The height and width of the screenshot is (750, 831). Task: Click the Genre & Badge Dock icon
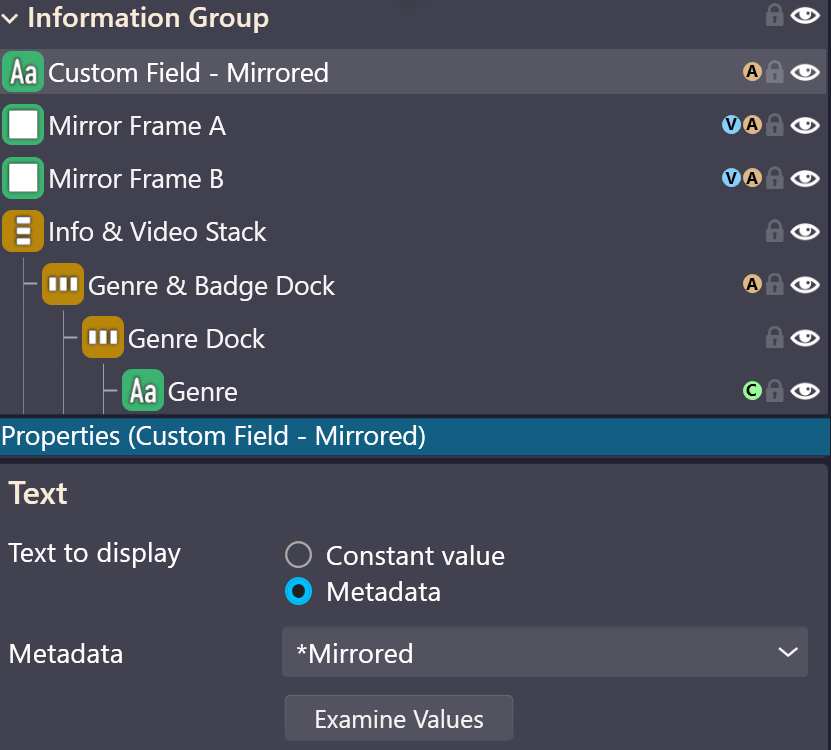[63, 284]
